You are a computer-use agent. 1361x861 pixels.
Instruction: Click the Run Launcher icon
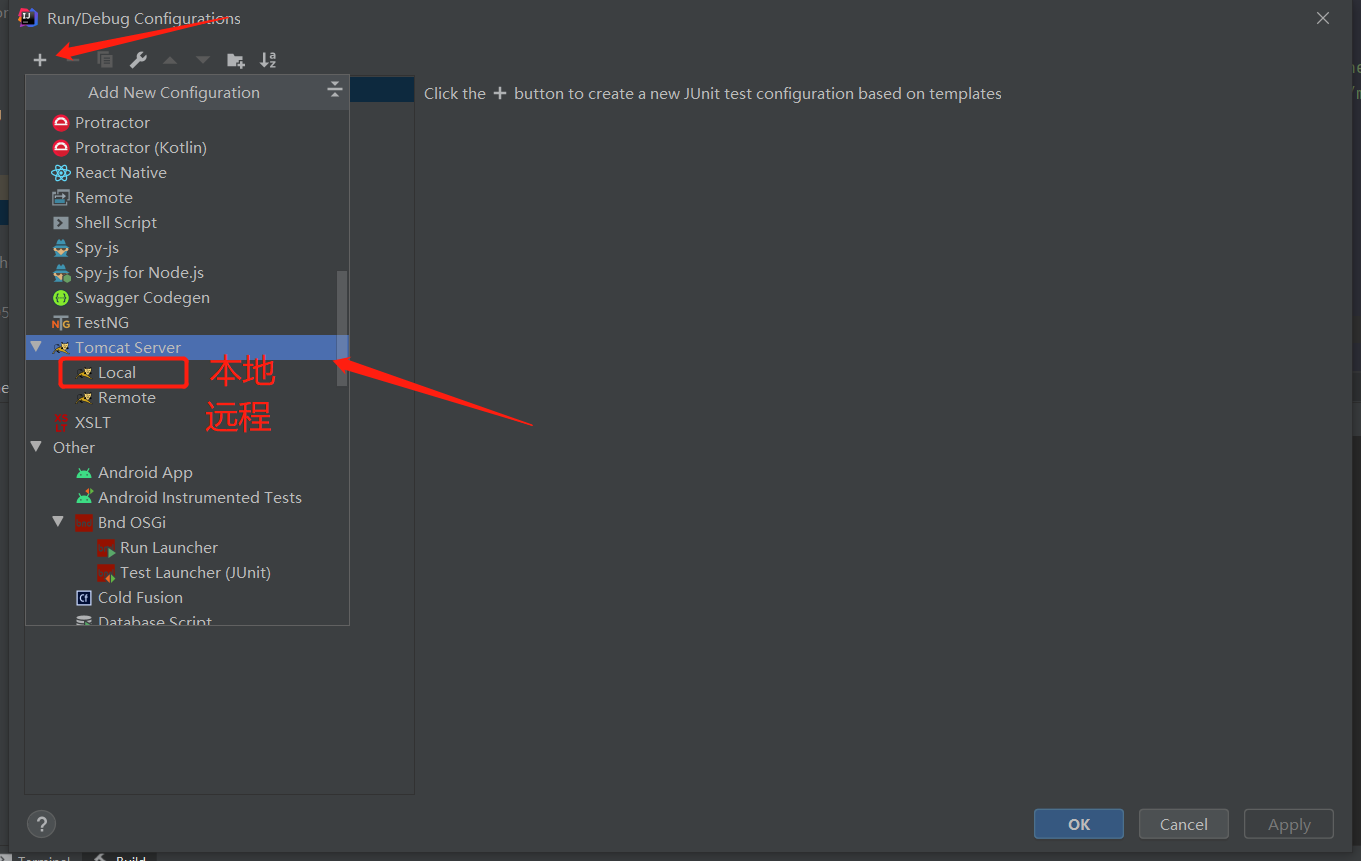(x=106, y=548)
